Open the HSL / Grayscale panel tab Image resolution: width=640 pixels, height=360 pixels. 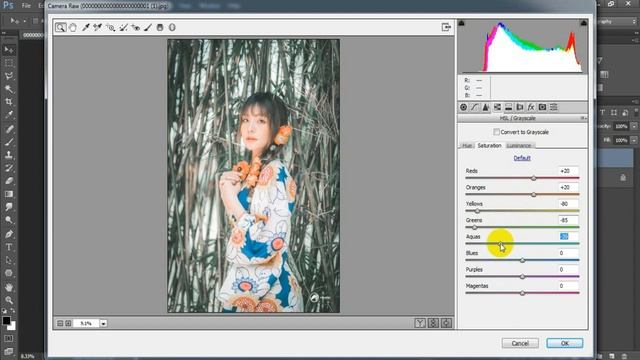pyautogui.click(x=497, y=107)
